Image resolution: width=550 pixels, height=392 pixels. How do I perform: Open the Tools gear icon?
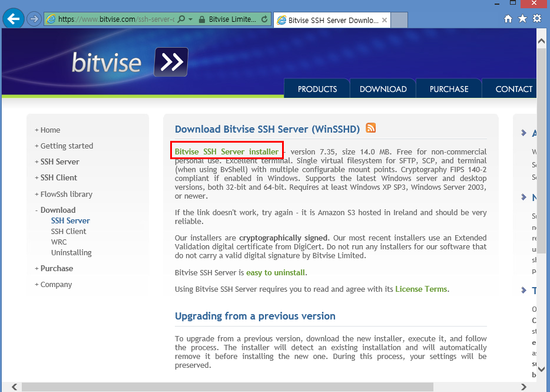click(x=537, y=18)
